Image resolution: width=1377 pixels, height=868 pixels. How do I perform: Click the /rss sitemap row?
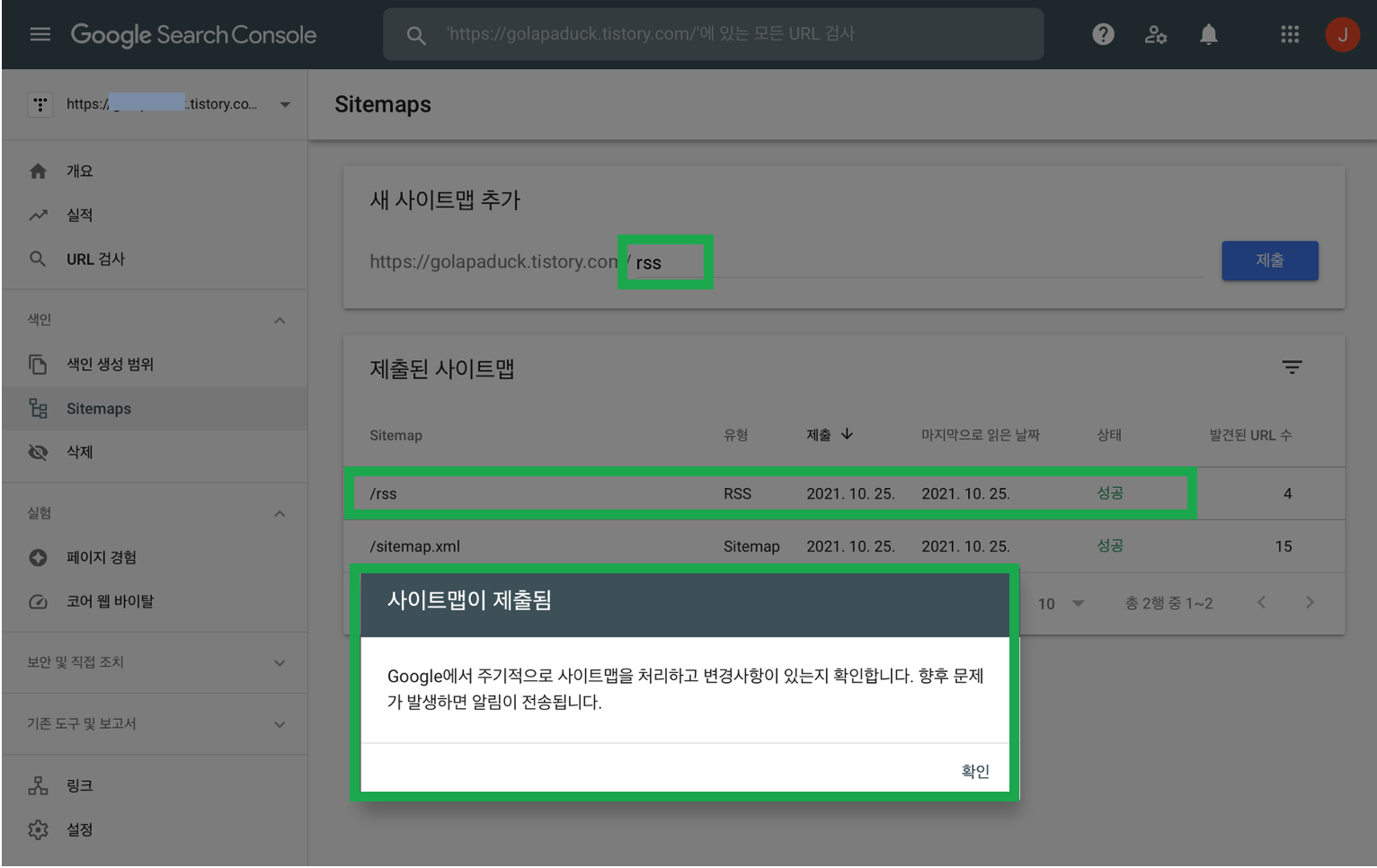tap(844, 493)
